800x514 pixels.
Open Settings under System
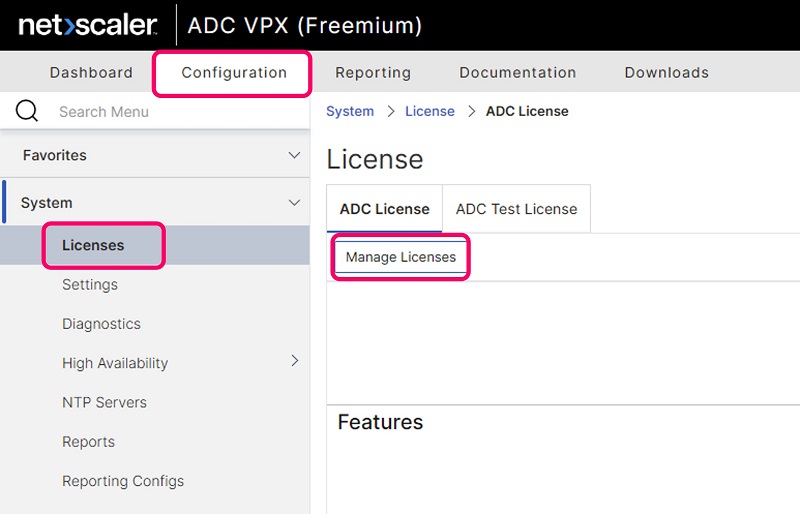(90, 284)
